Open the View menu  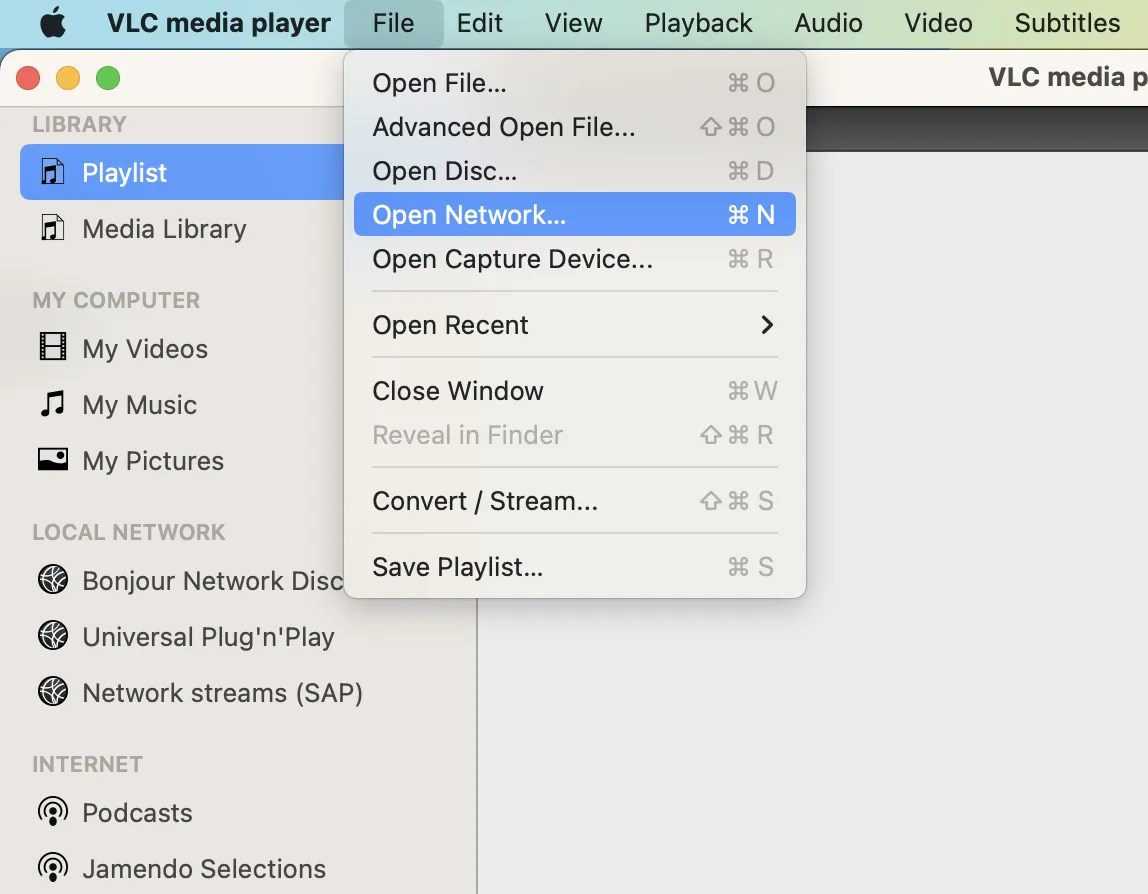click(573, 23)
